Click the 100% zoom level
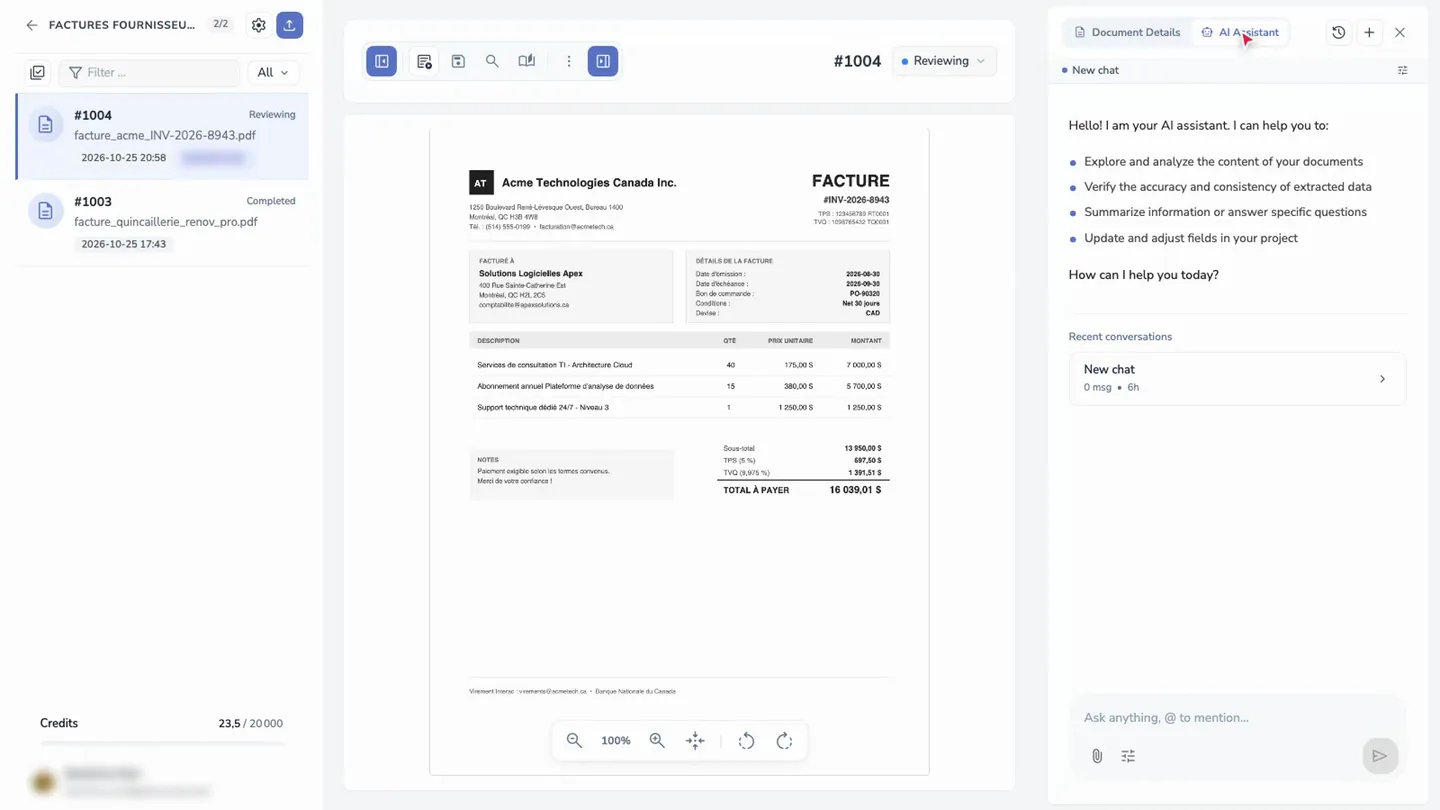This screenshot has width=1440, height=810. coord(616,741)
